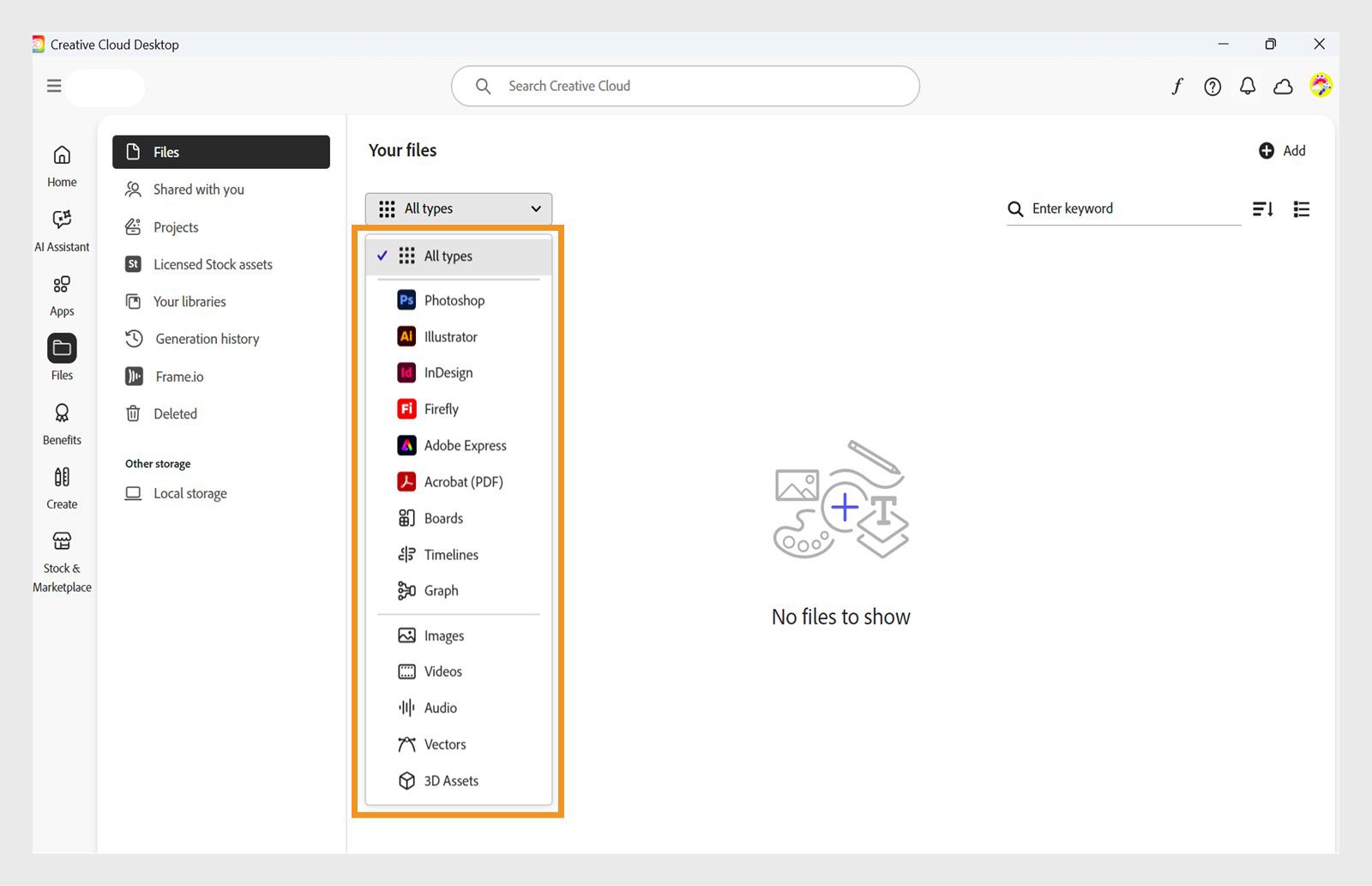Filter files by Images
This screenshot has width=1372, height=886.
459,636
